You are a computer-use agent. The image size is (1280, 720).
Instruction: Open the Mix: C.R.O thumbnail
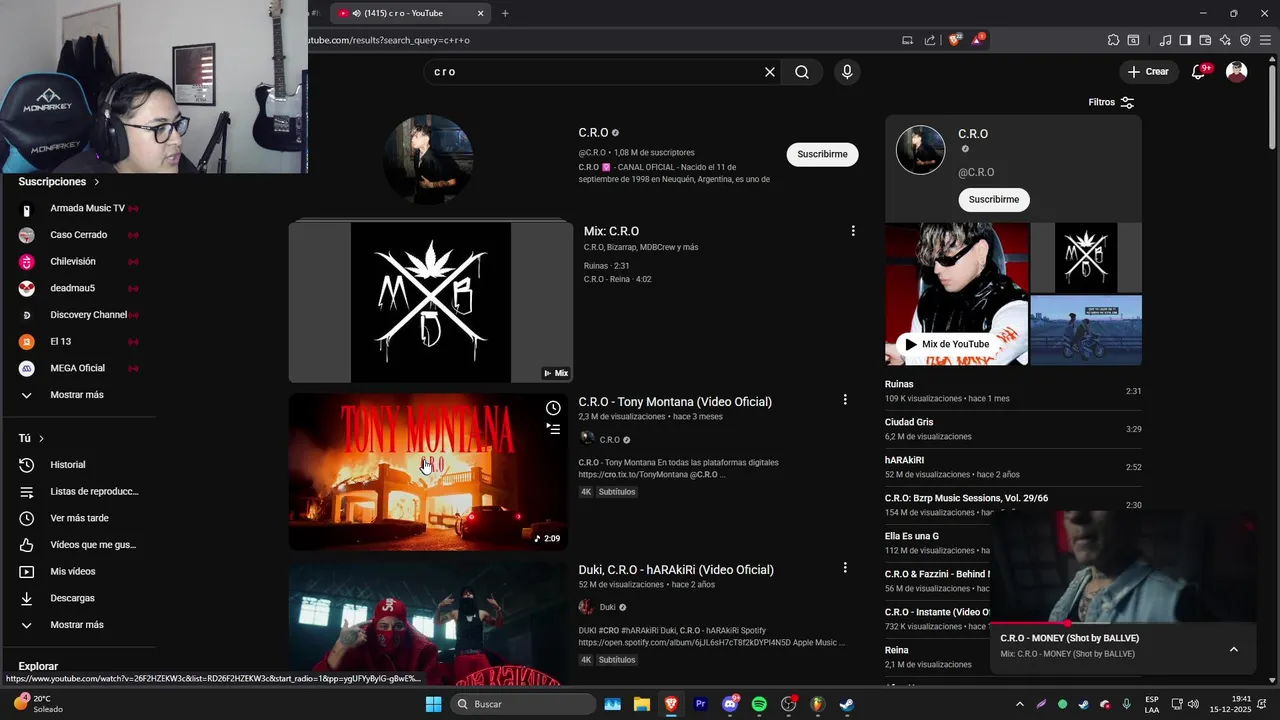click(430, 302)
